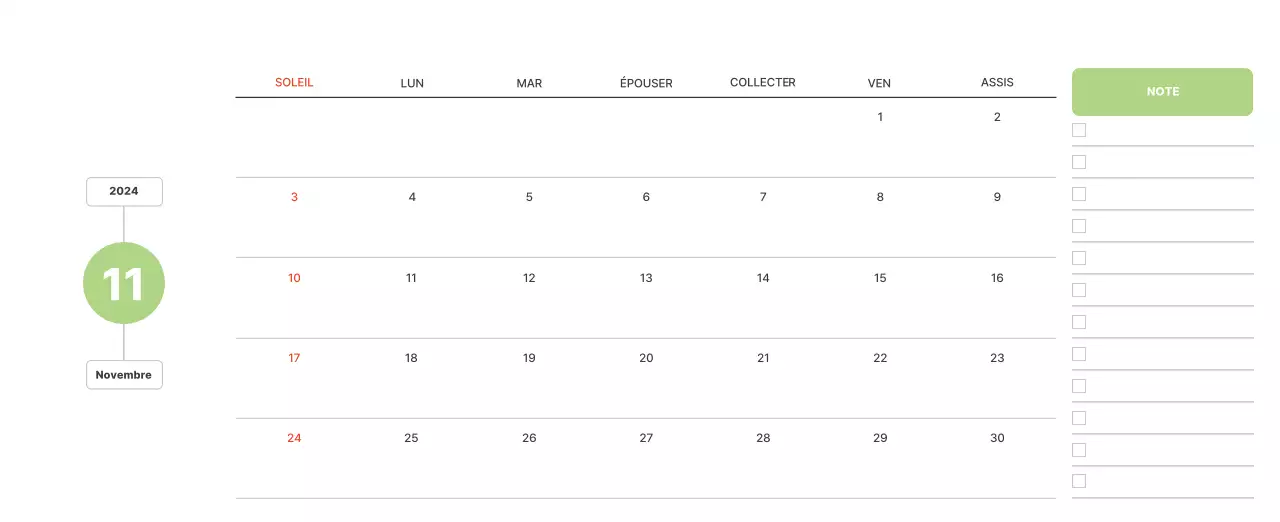Toggle the fifth note checkbox

tap(1079, 258)
